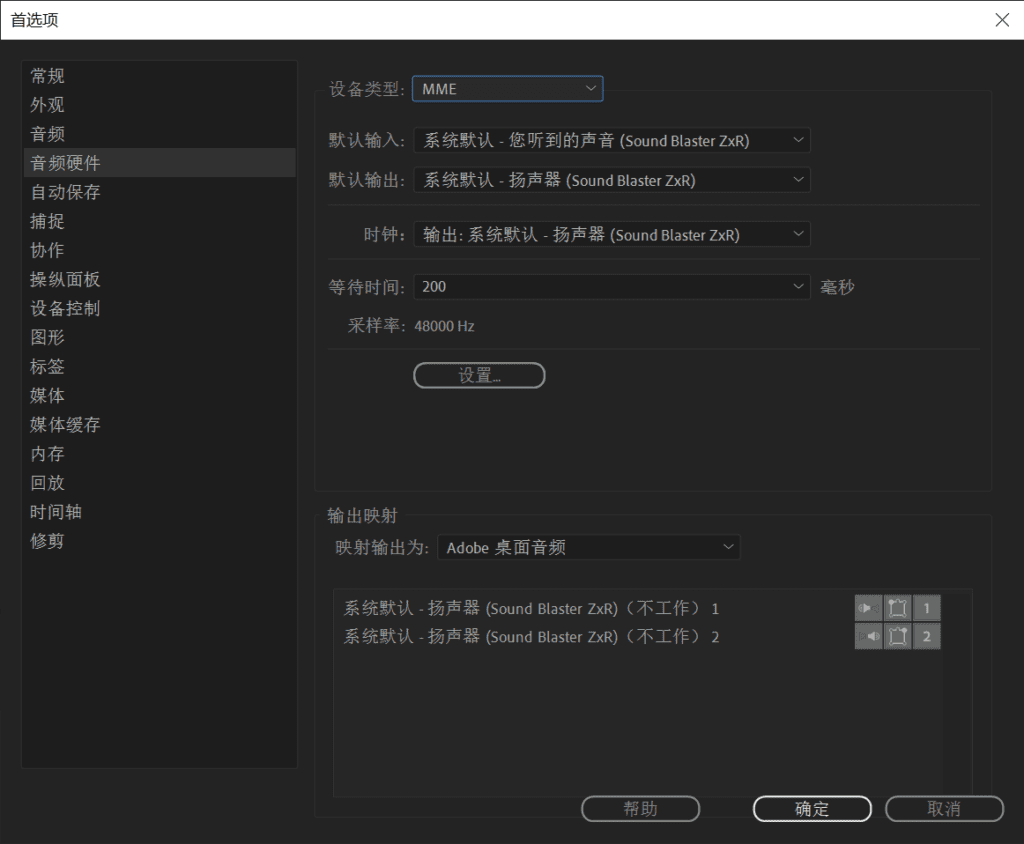Click the right speaker icon in row 2
The width and height of the screenshot is (1024, 844).
(868, 637)
